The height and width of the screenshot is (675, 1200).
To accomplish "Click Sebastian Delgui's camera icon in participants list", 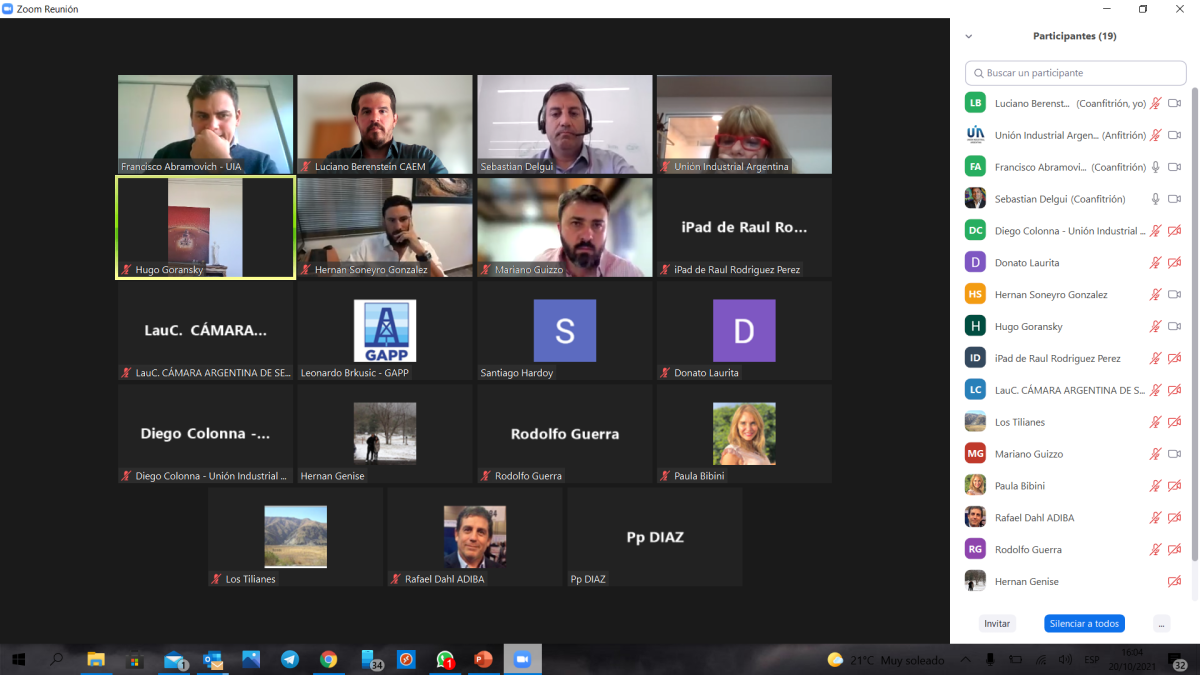I will click(x=1175, y=199).
